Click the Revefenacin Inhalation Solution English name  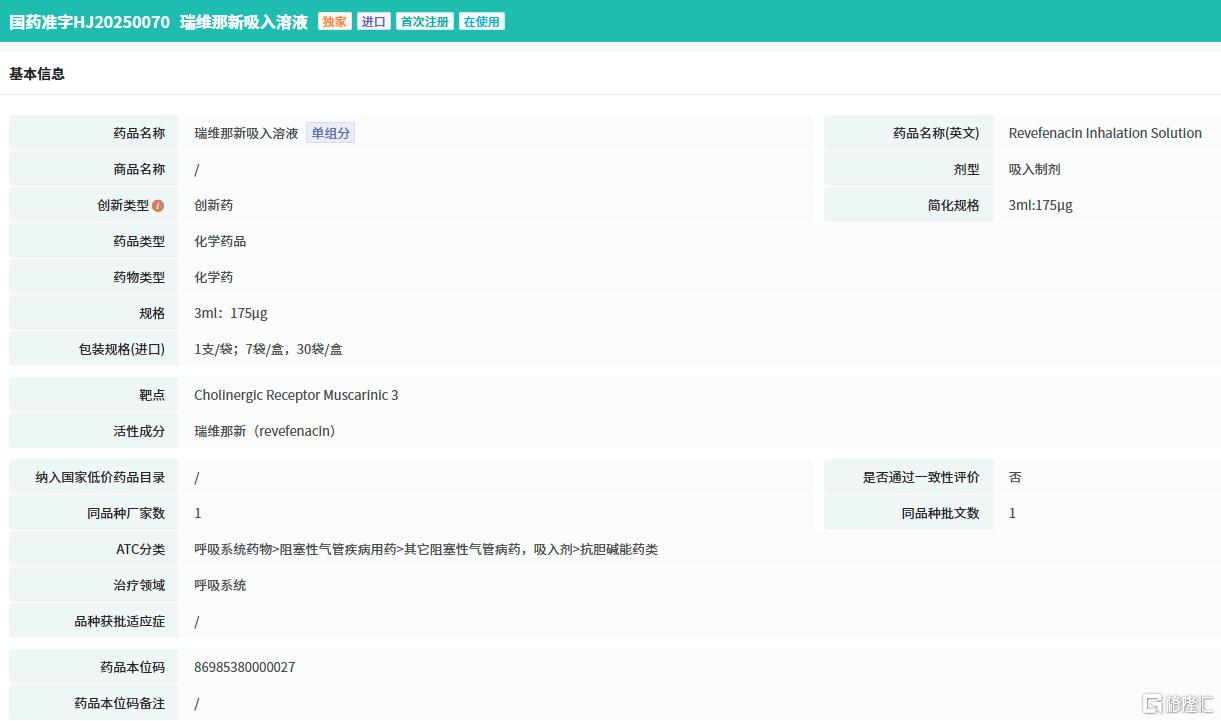(1104, 133)
